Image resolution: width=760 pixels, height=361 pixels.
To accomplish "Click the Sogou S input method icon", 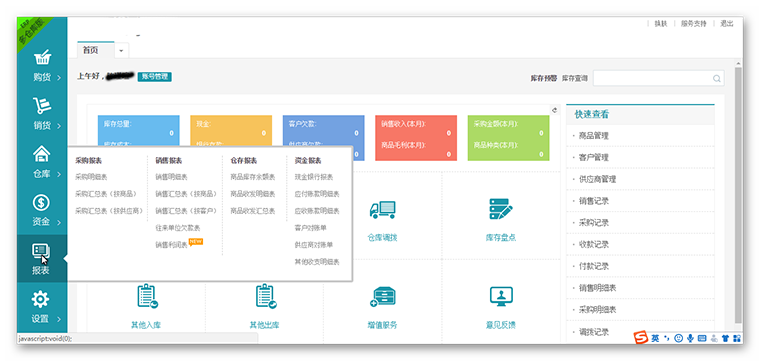I will pos(642,338).
